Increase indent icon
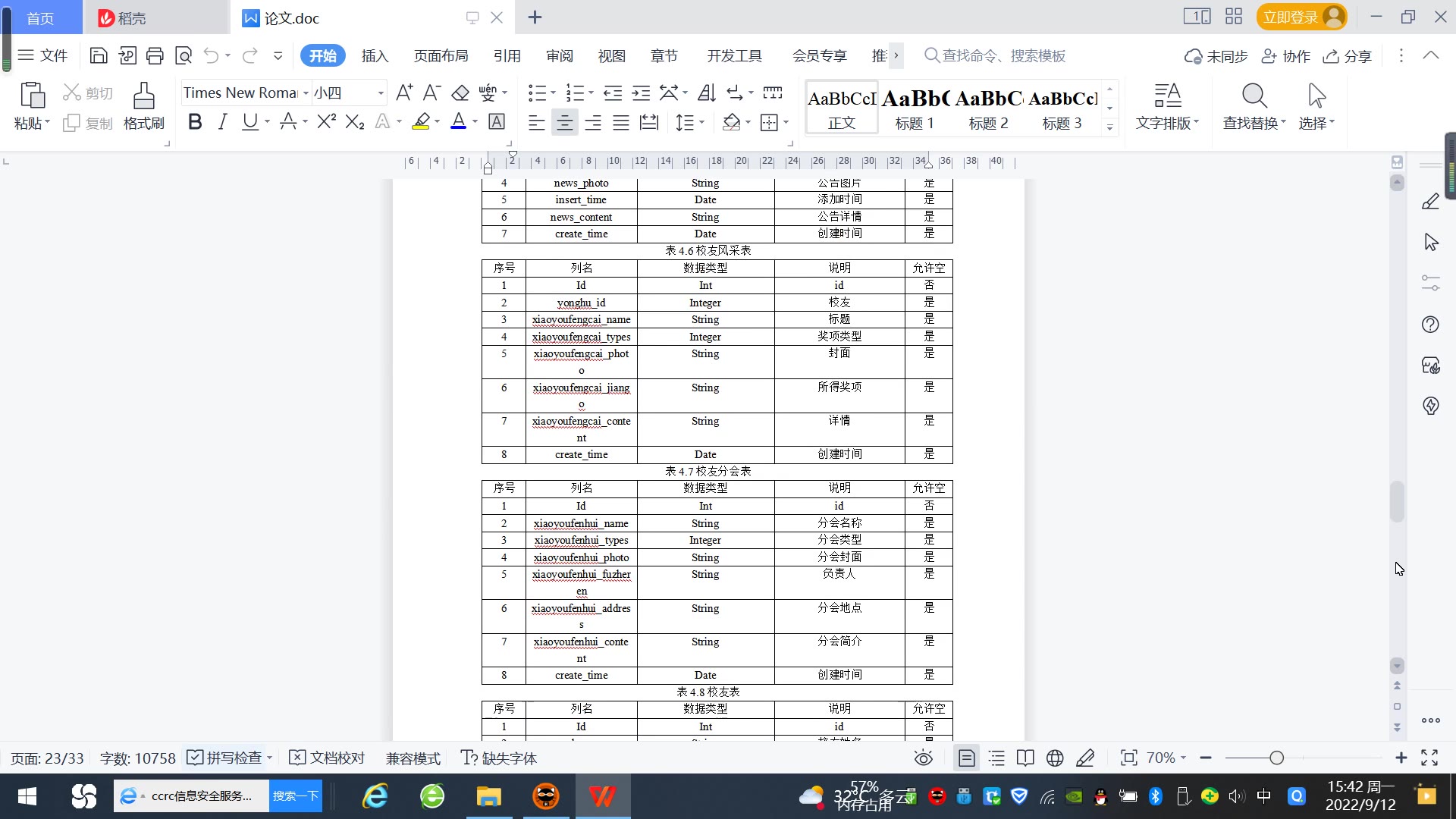This screenshot has width=1456, height=819. [x=641, y=93]
